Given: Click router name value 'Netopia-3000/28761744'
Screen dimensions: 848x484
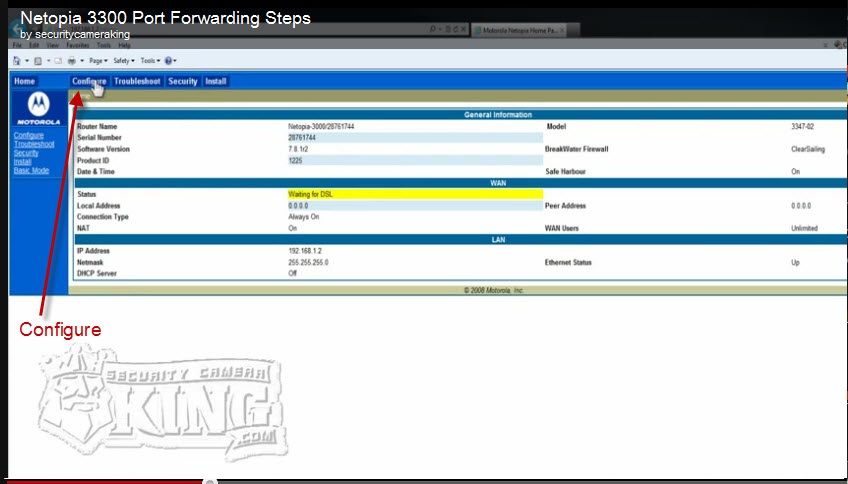Looking at the screenshot, I should point(321,127).
